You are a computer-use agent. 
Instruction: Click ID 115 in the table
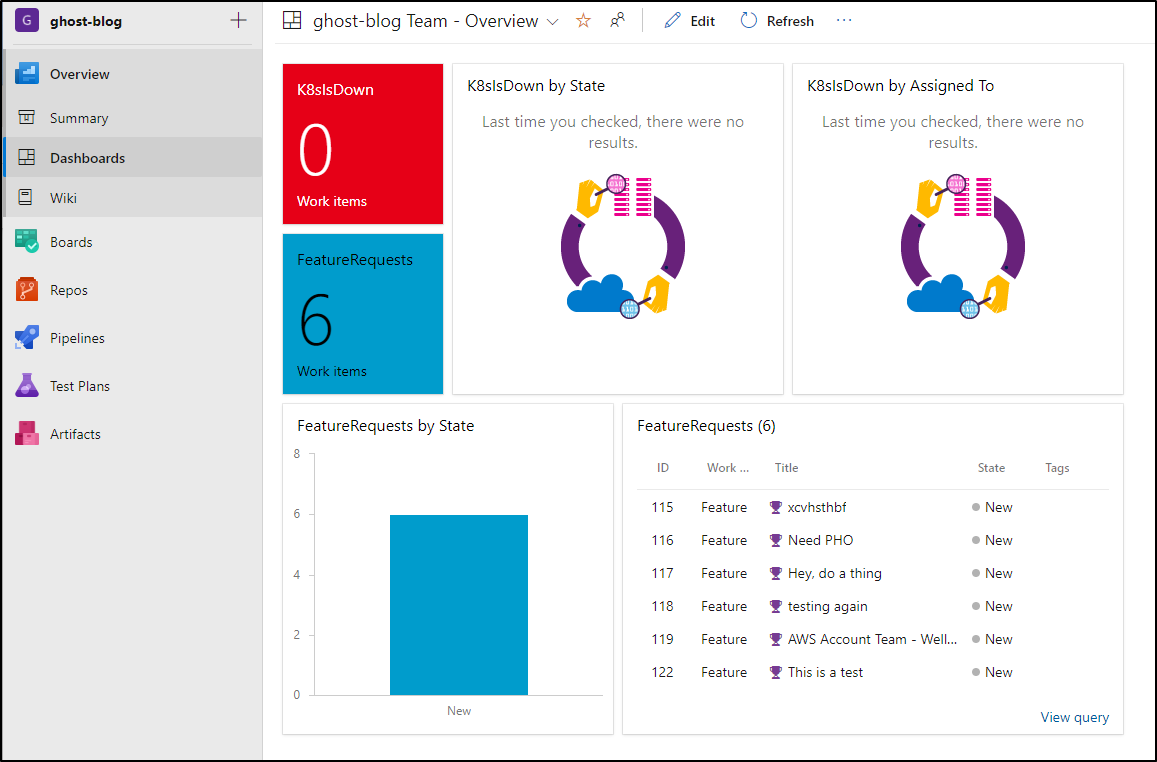tap(663, 508)
